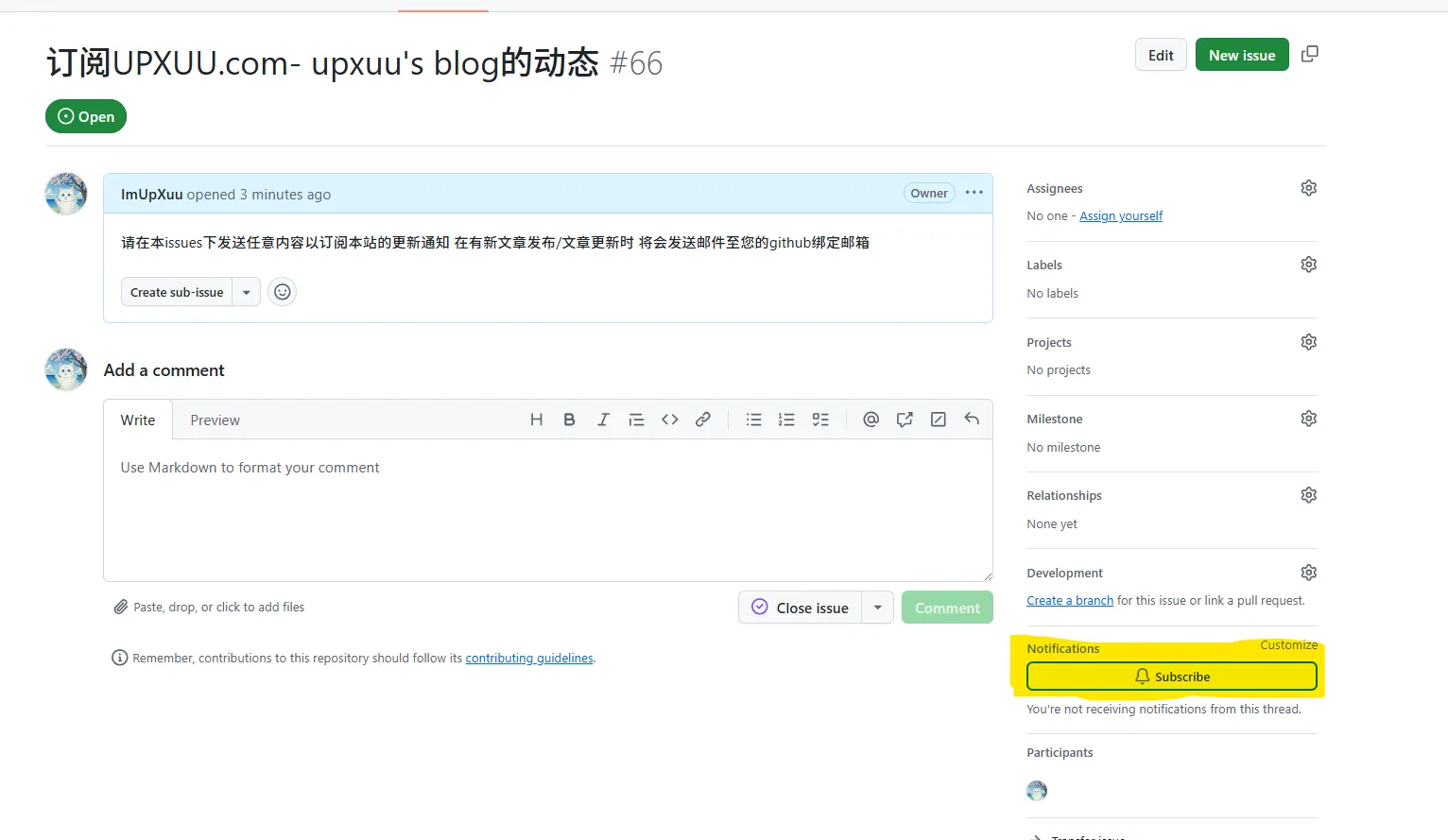Viewport: 1448px width, 840px height.
Task: Edit Relationships with the gear icon
Action: pyautogui.click(x=1309, y=495)
